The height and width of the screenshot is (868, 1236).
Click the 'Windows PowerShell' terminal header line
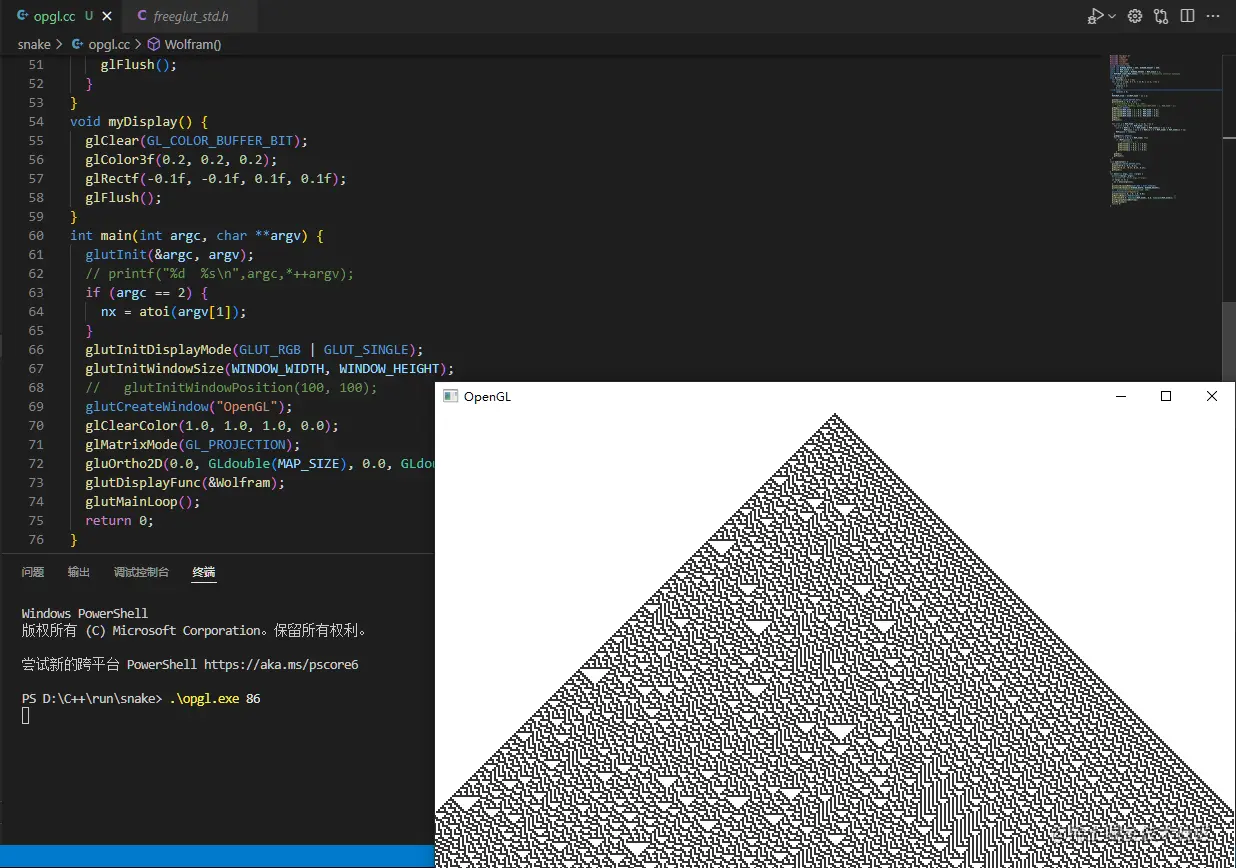point(85,613)
